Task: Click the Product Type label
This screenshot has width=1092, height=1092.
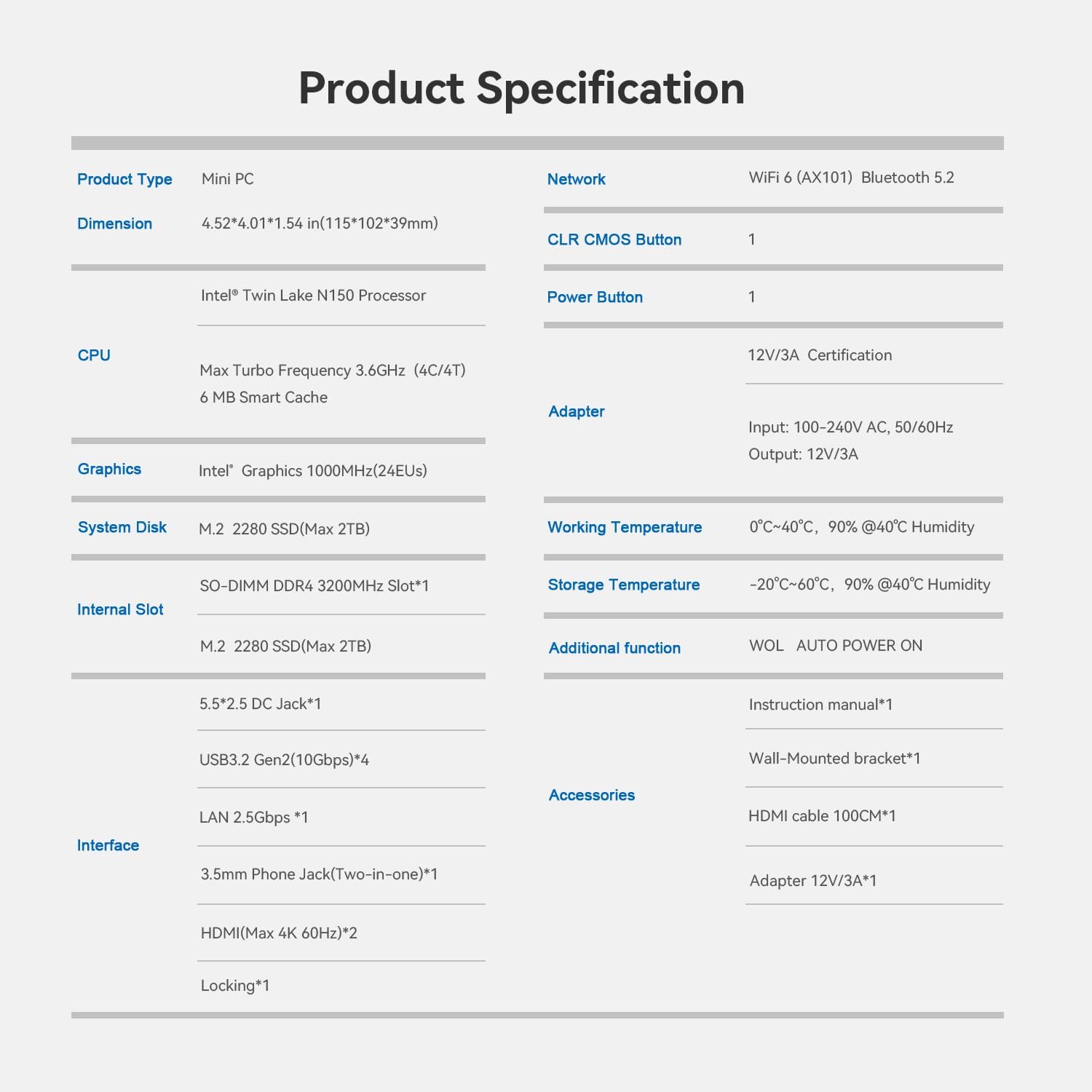Action: tap(124, 179)
